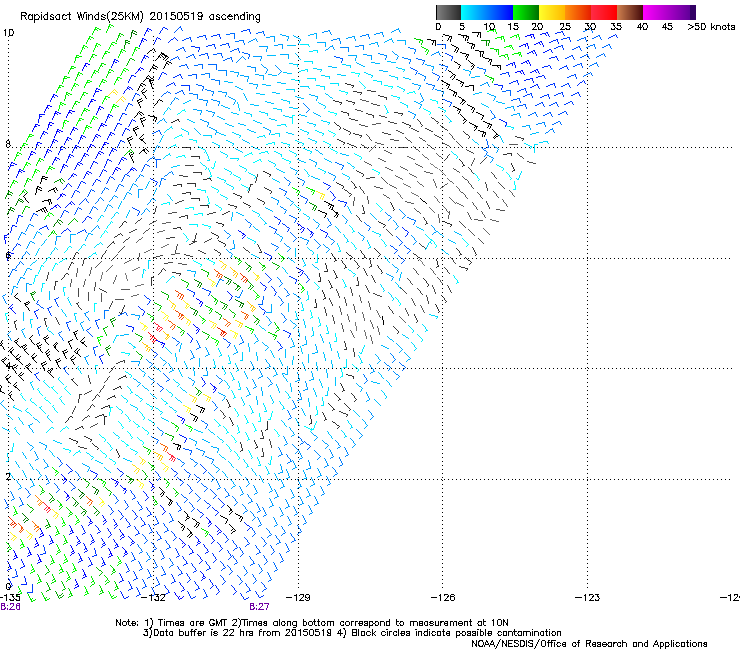Click longitude label '-132'
The width and height of the screenshot is (740, 650).
click(x=153, y=598)
